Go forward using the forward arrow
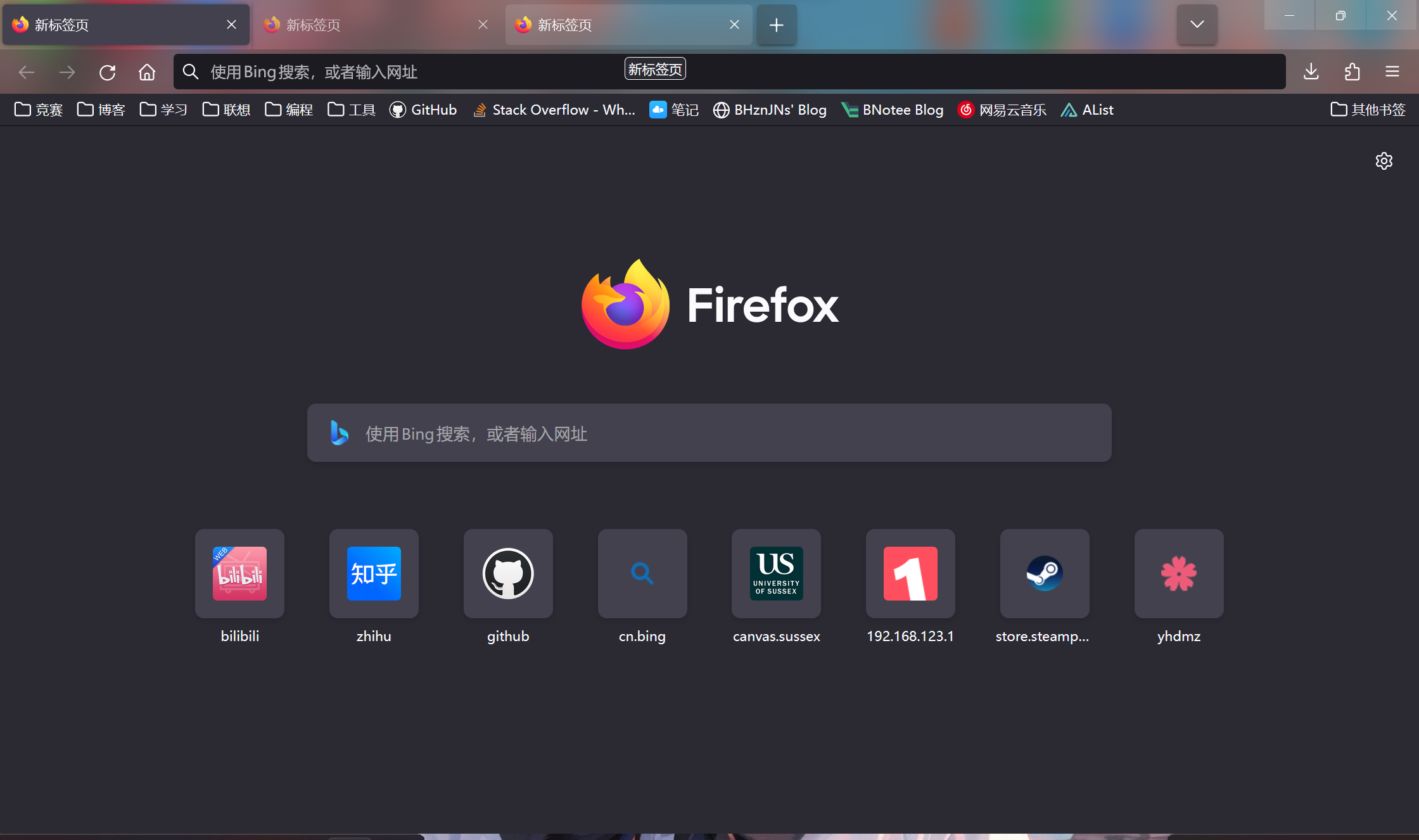 tap(67, 72)
